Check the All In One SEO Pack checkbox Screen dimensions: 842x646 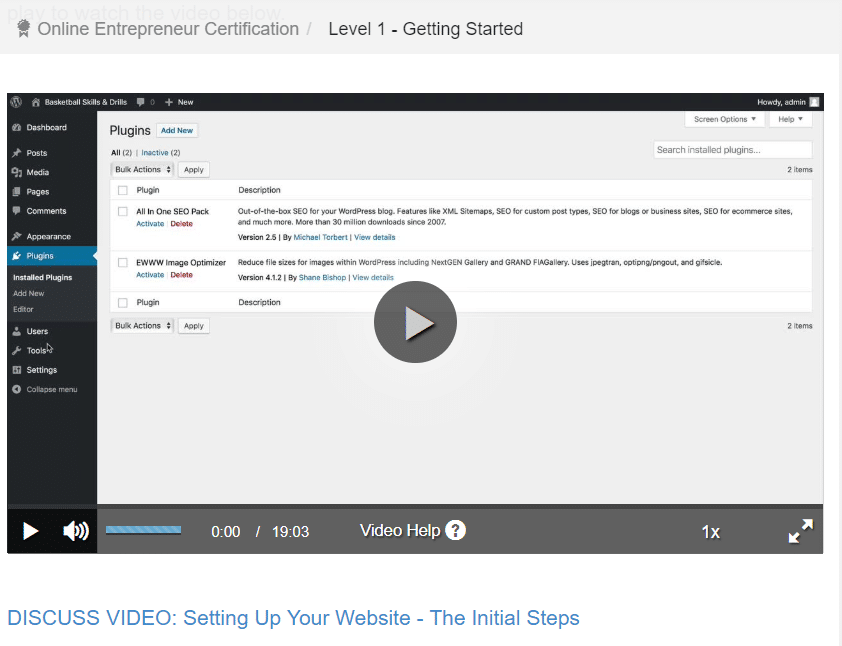click(123, 212)
